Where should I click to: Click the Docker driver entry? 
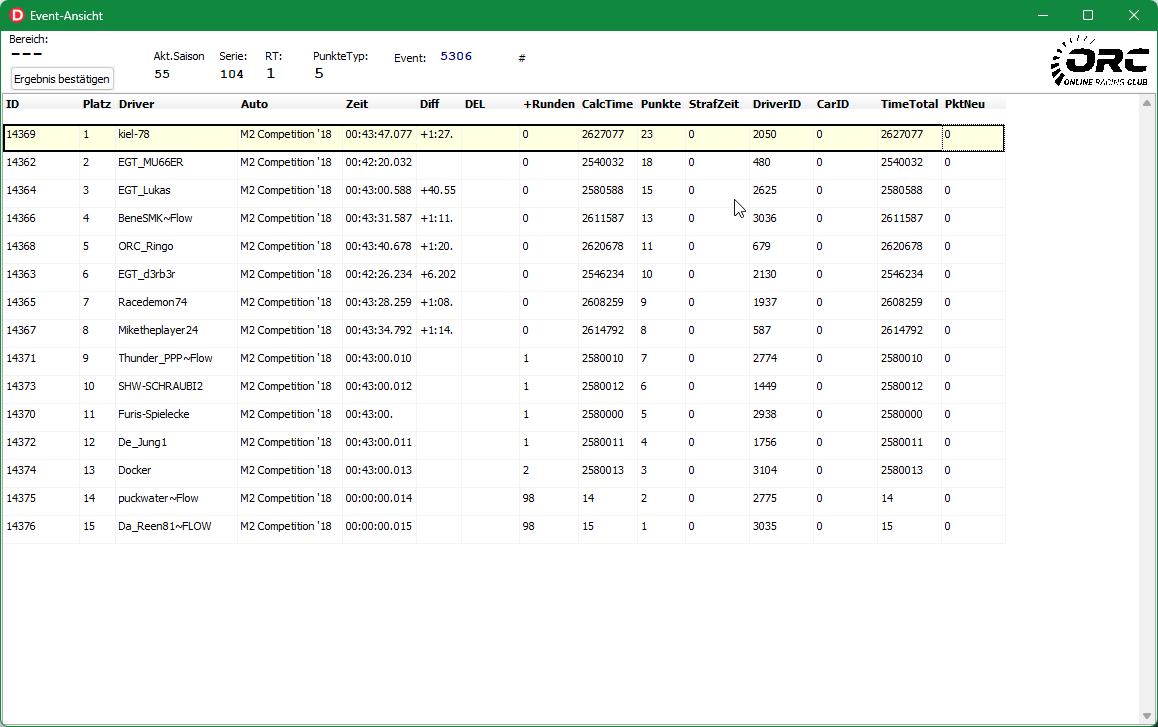pyautogui.click(x=134, y=470)
